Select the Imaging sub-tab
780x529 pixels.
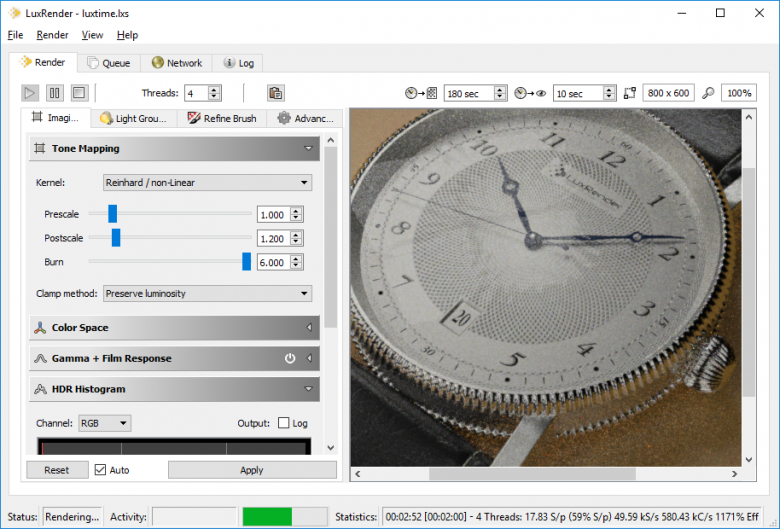tap(55, 118)
